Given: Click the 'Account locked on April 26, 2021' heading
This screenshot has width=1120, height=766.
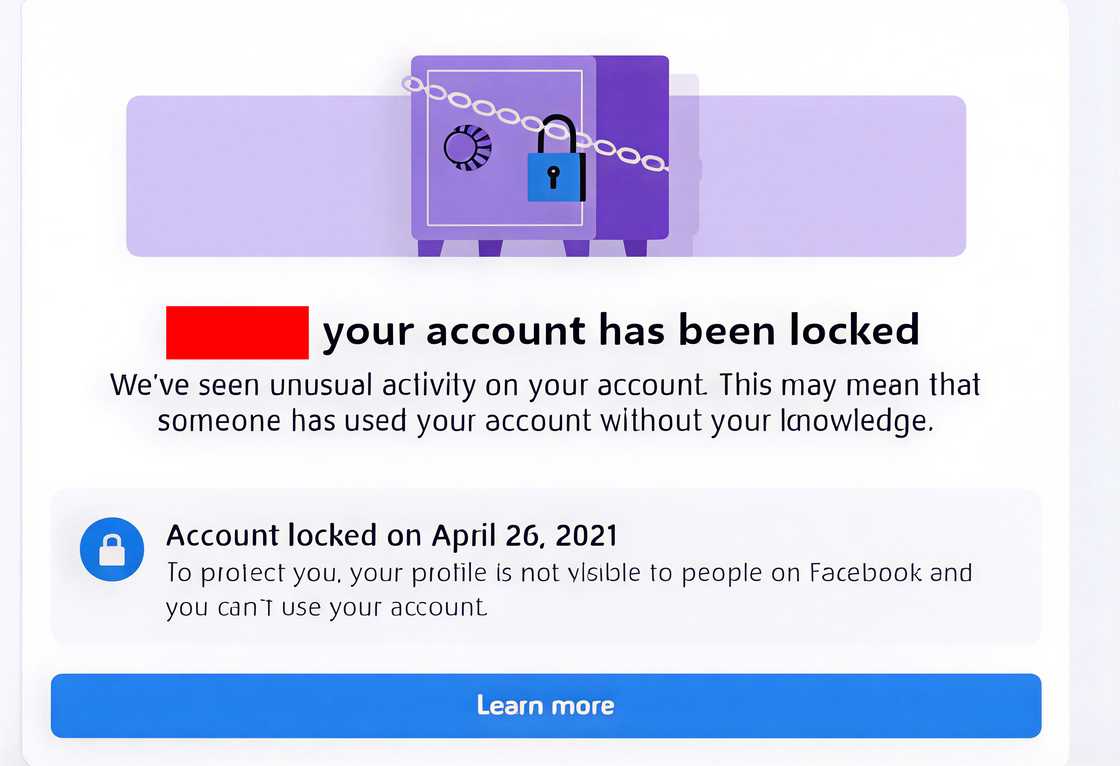Looking at the screenshot, I should tap(393, 536).
